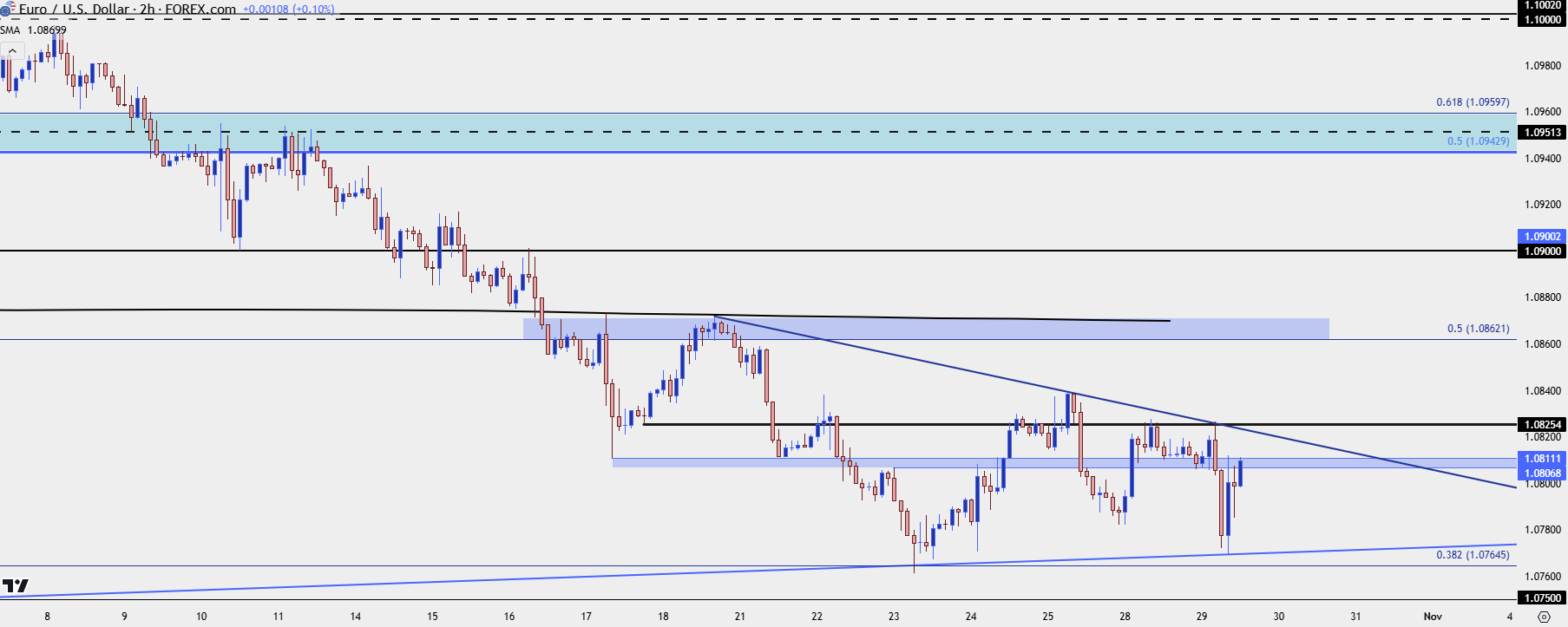Click the 0.5 (1.09429) Fibonacci label
The width and height of the screenshot is (1568, 627).
coord(1478,140)
